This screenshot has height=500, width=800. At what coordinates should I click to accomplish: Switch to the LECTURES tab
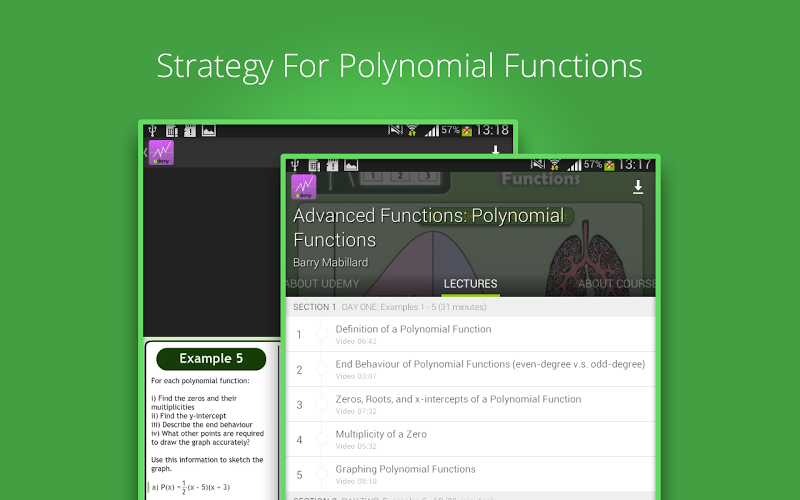470,284
